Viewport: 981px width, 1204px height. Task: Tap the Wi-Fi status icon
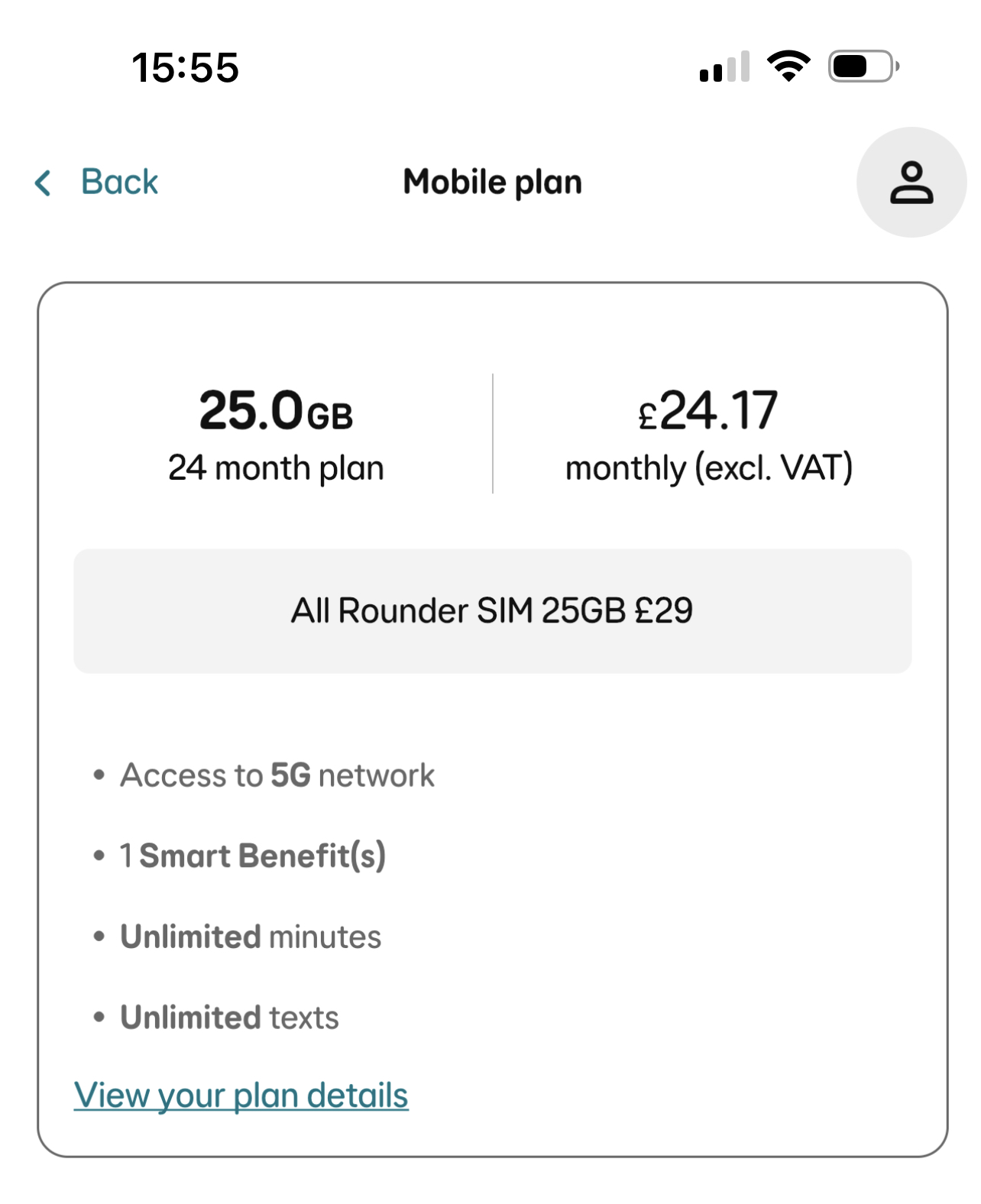pos(788,66)
